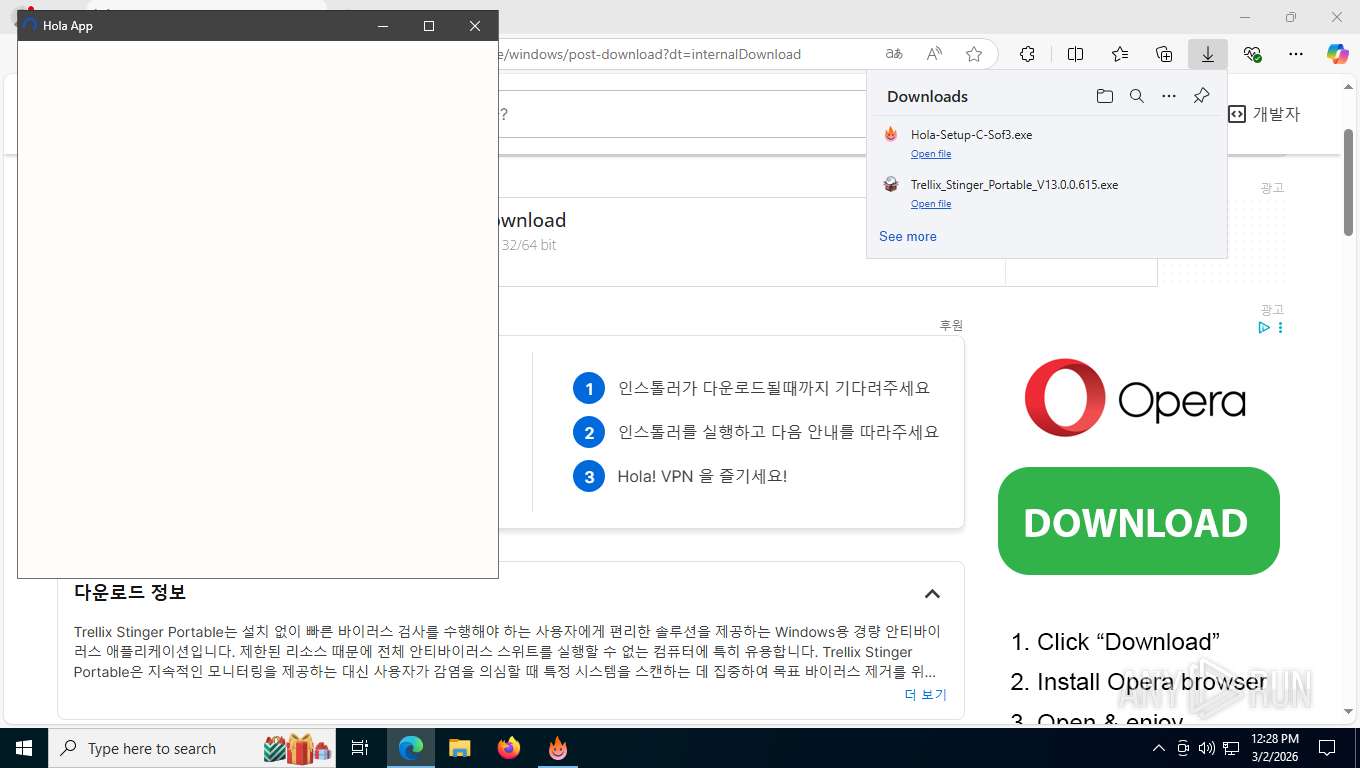The height and width of the screenshot is (768, 1360).
Task: Open Browser essentials heart icon
Action: point(1252,54)
